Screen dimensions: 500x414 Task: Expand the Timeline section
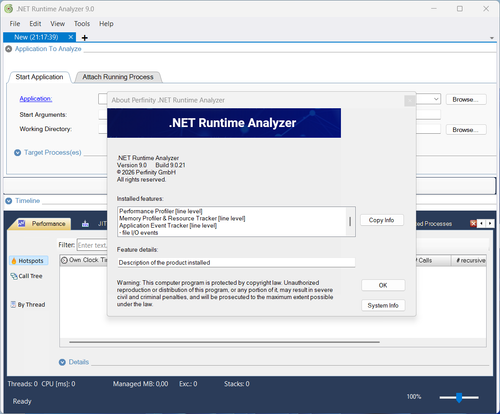[9, 201]
